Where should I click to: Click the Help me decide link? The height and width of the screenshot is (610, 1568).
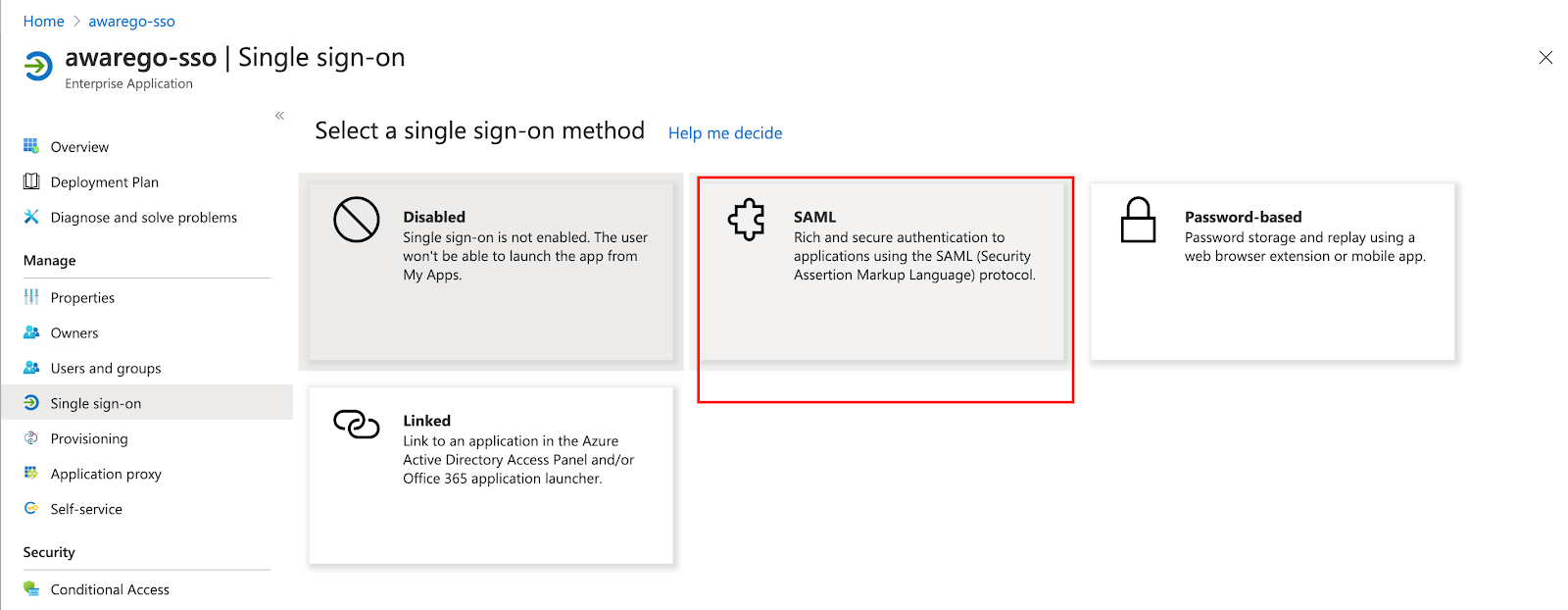tap(725, 132)
